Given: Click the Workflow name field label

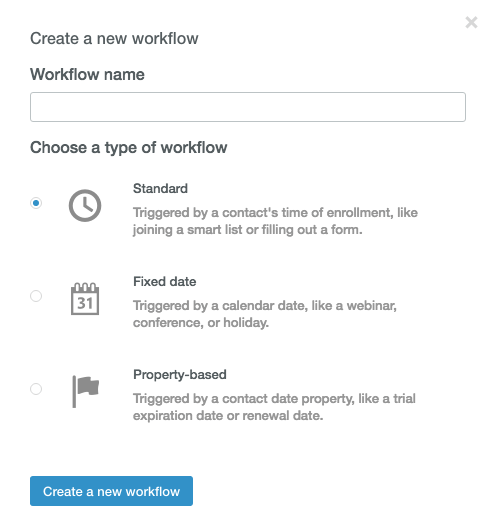Looking at the screenshot, I should 87,74.
